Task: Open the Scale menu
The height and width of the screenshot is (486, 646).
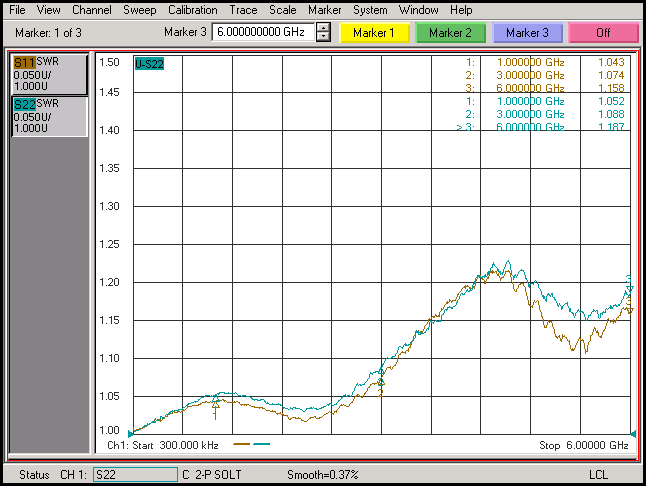Action: coord(282,10)
